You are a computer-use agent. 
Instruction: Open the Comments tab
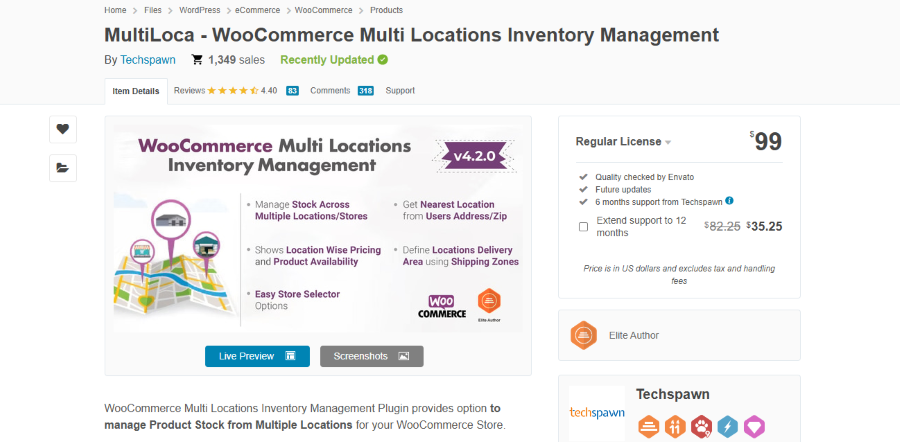point(330,91)
